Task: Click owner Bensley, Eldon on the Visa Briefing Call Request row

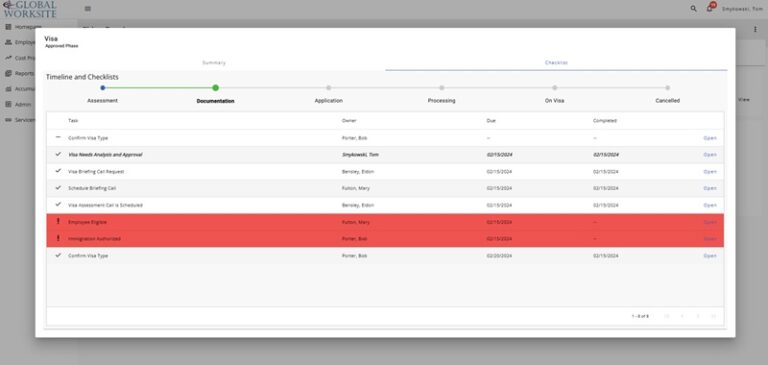Action: 358,172
